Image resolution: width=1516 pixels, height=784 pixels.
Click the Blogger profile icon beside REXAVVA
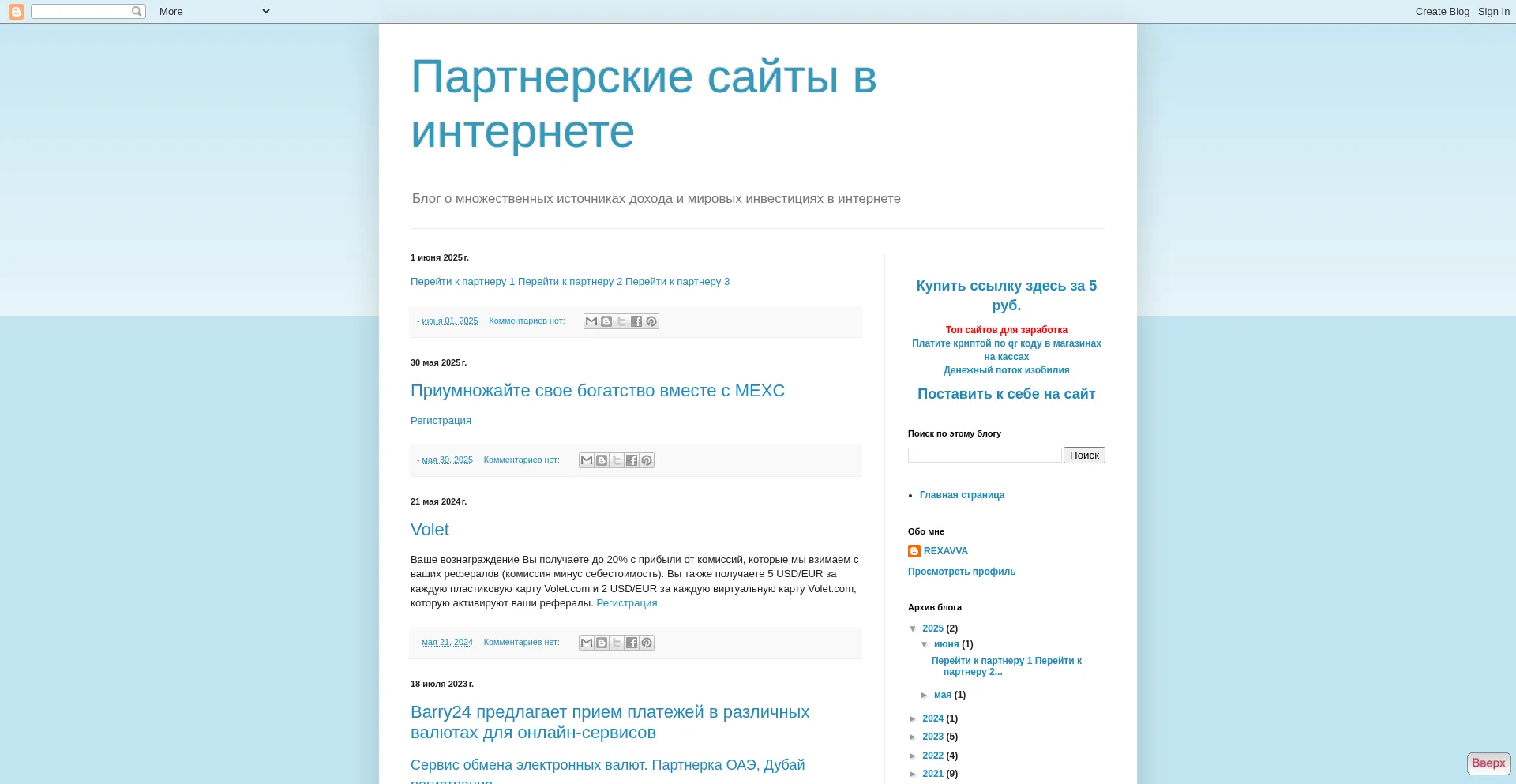point(914,551)
